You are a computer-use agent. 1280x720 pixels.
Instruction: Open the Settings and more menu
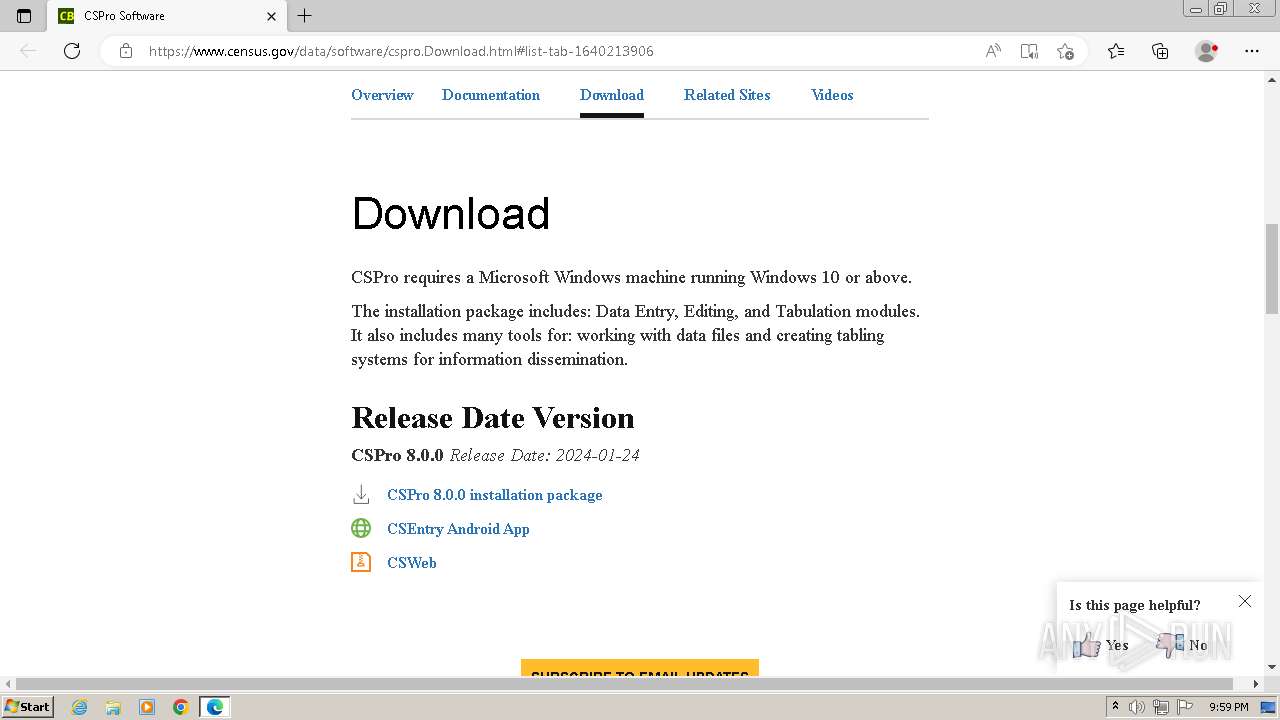(x=1252, y=51)
